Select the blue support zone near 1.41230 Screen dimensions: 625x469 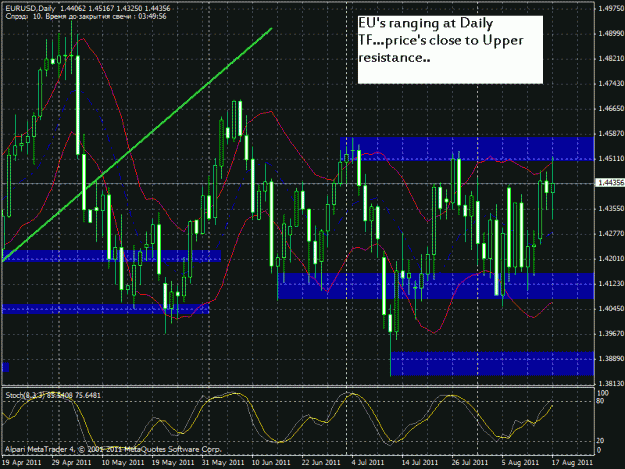tap(436, 286)
